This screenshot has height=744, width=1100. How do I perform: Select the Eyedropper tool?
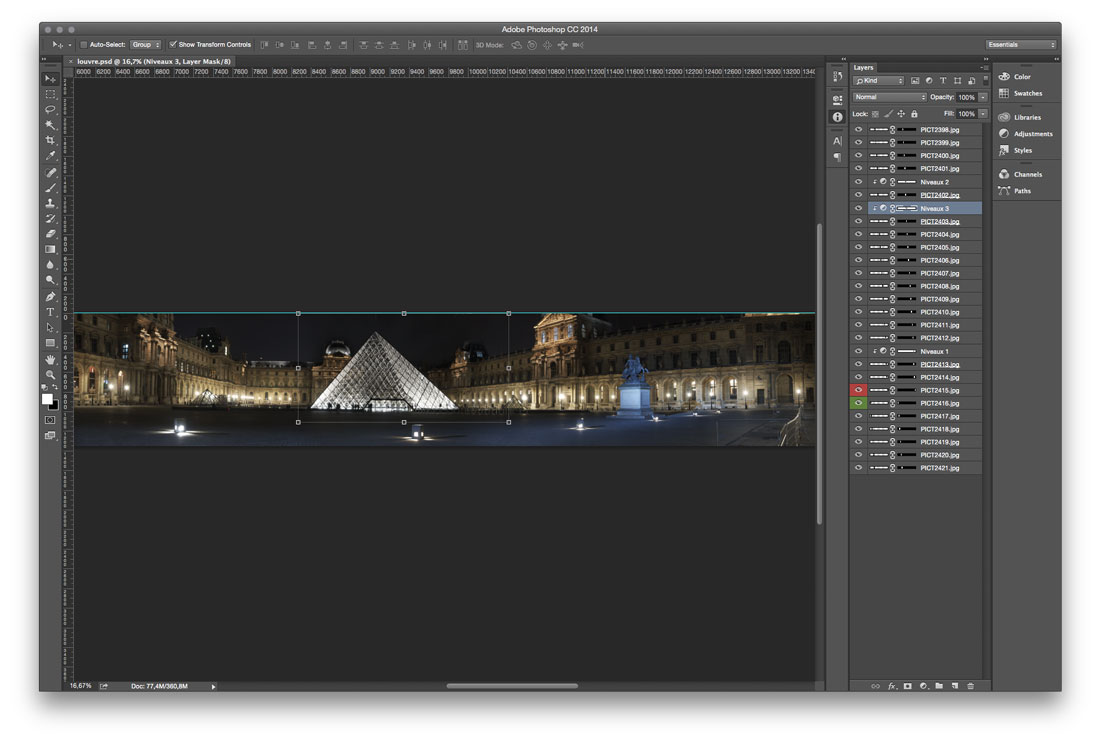tap(50, 156)
